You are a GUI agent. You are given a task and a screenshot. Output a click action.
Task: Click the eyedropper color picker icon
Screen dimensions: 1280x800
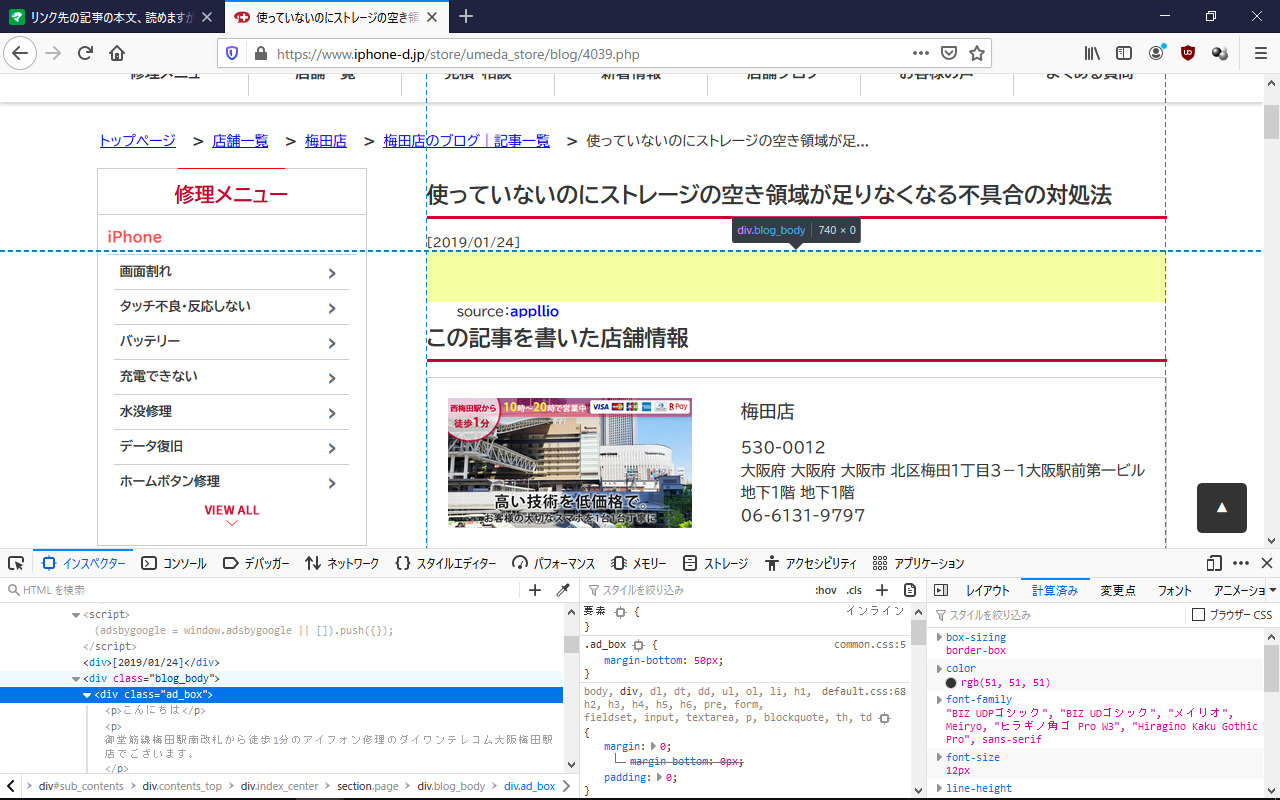click(x=563, y=590)
